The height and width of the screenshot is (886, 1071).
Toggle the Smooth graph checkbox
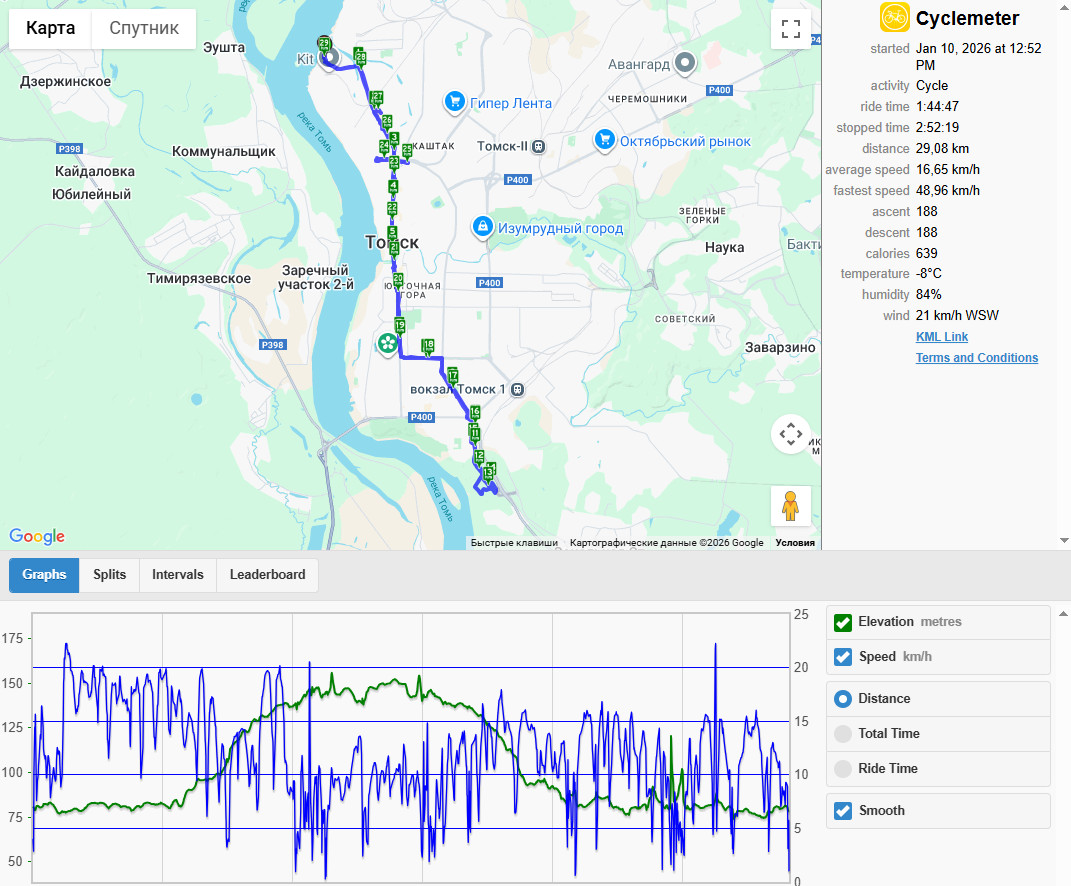843,811
